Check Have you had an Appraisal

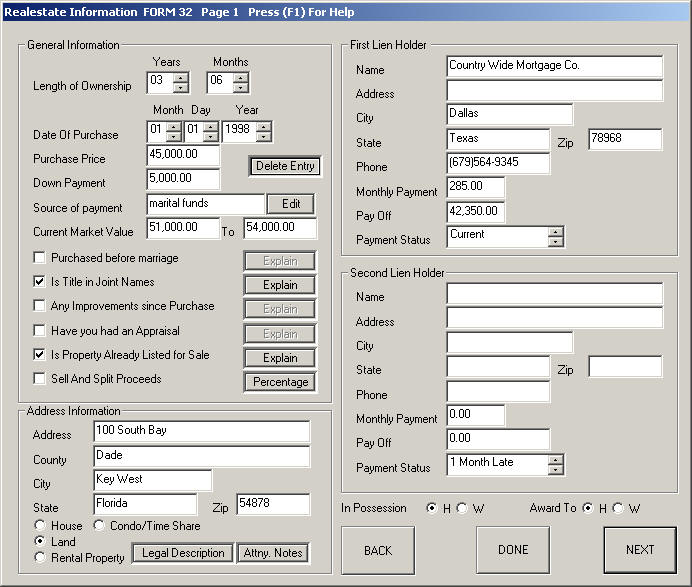tap(39, 331)
